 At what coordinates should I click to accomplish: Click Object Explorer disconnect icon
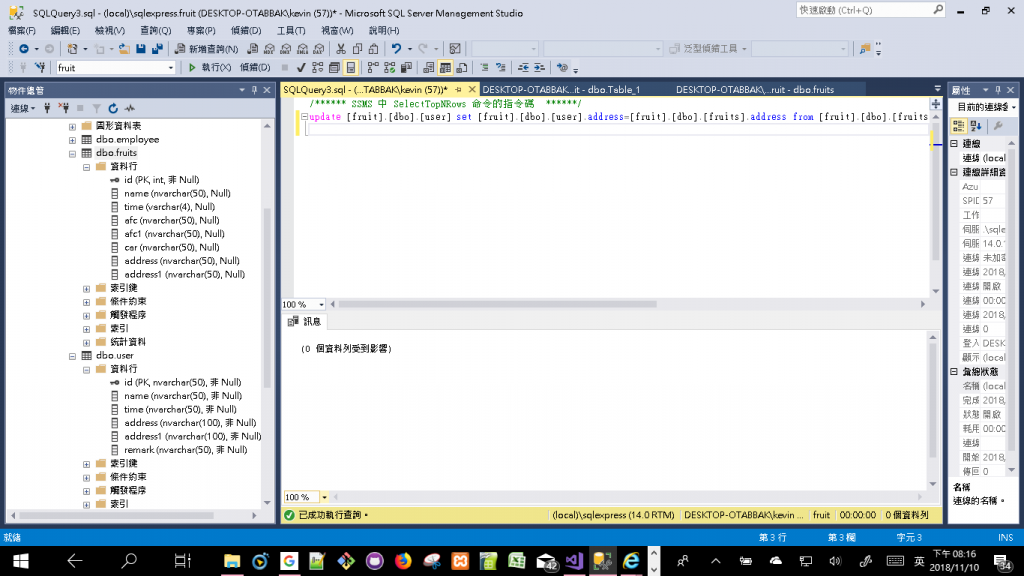[63, 108]
